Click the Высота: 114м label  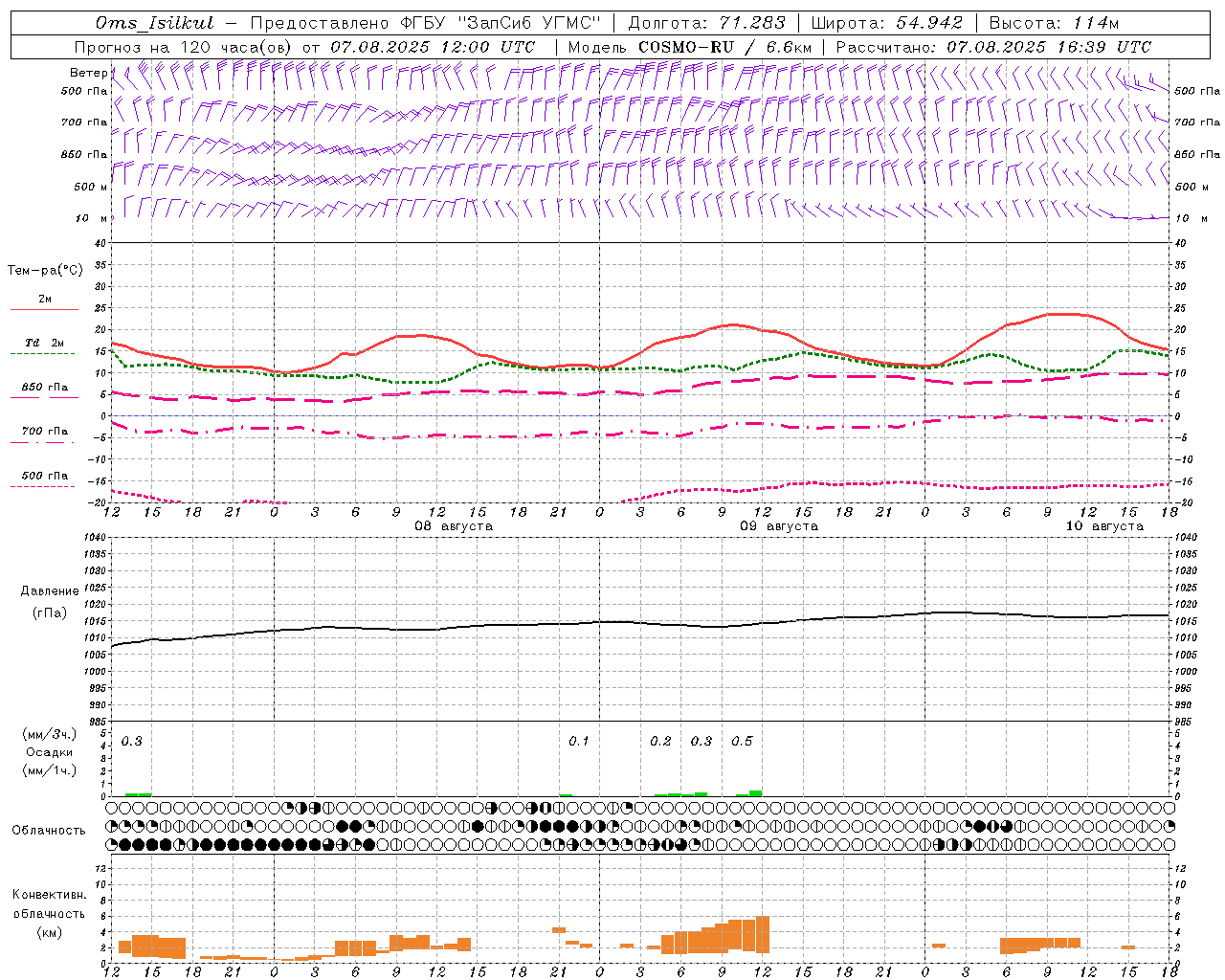click(1054, 23)
